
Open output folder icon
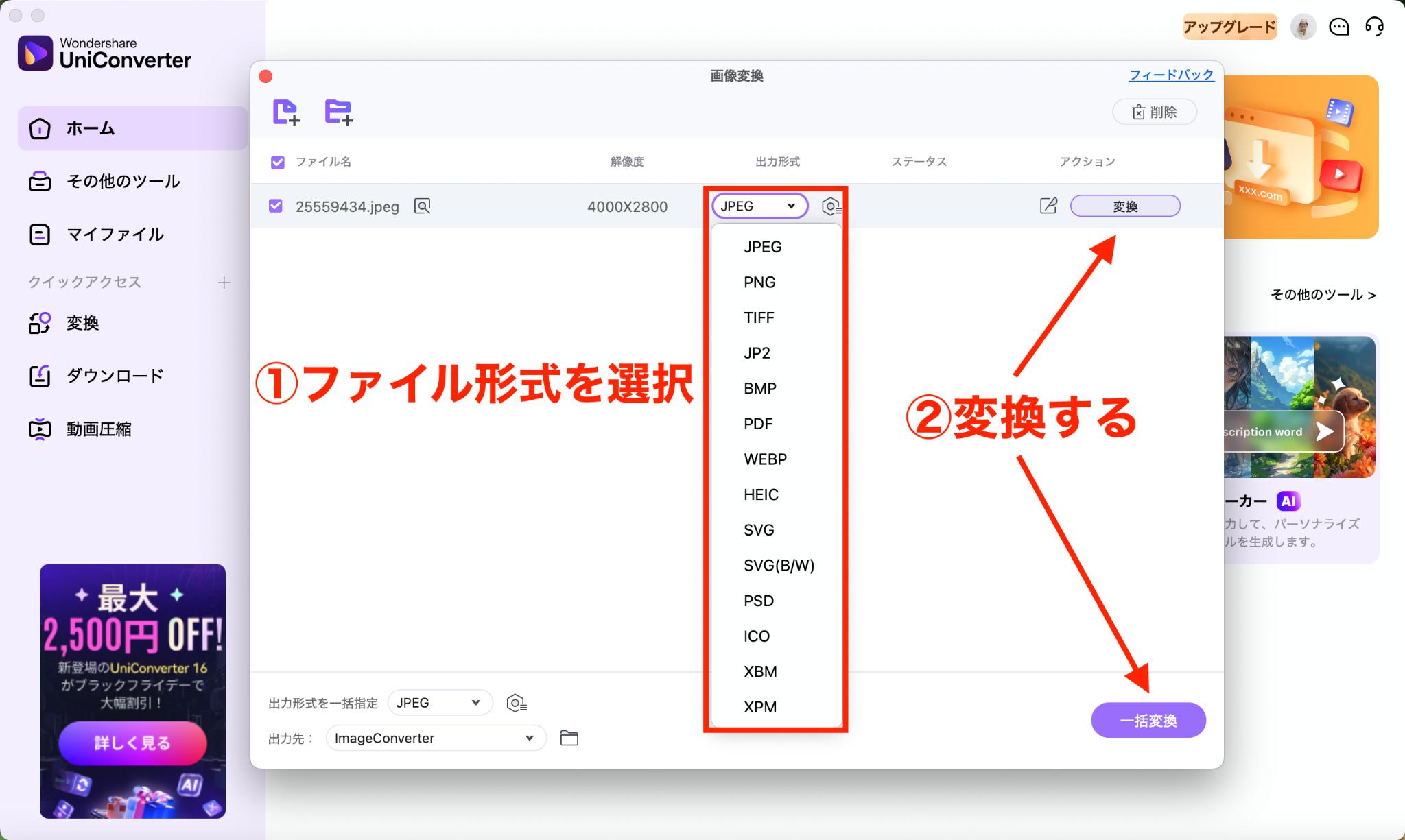click(x=569, y=738)
